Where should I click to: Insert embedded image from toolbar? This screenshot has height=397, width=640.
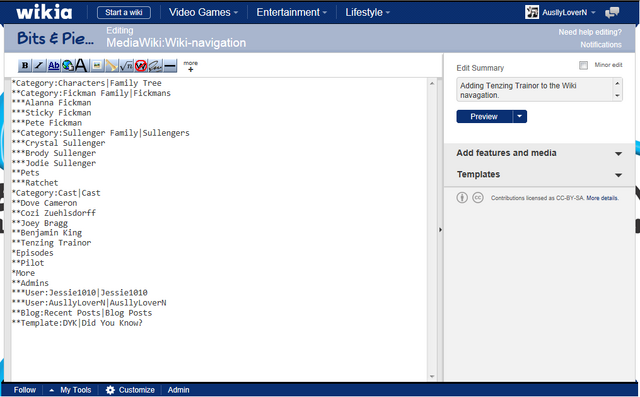(x=97, y=65)
